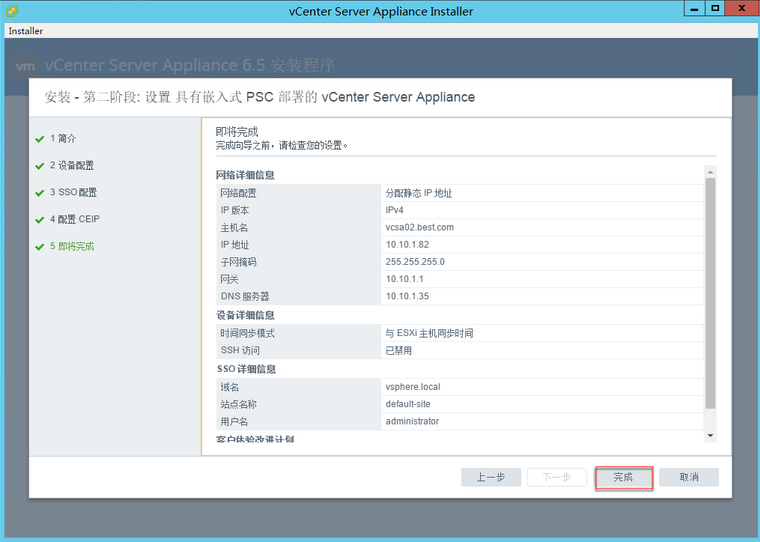Click the SSO 详细信息 section heading
760x542 pixels.
coord(246,369)
